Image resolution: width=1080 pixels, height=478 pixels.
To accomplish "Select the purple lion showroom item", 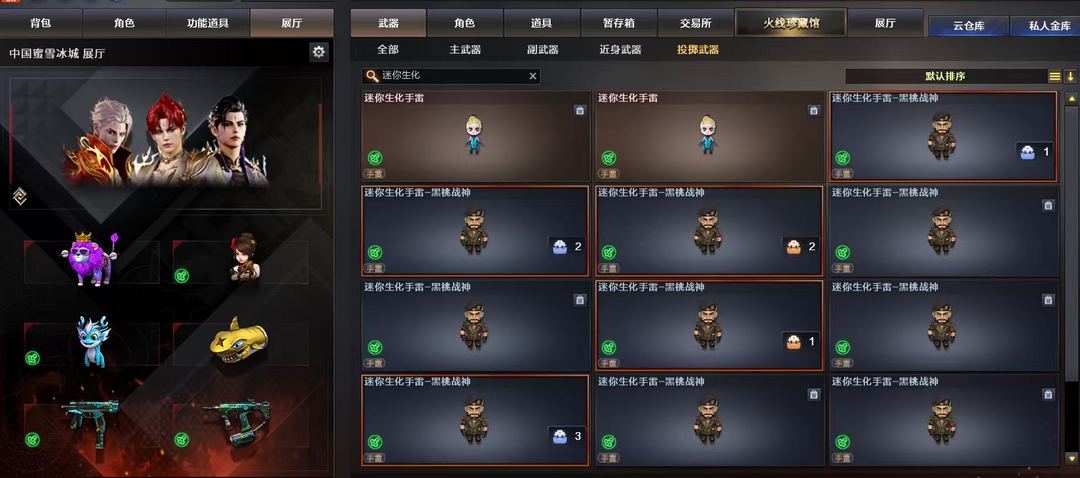I will pyautogui.click(x=94, y=259).
